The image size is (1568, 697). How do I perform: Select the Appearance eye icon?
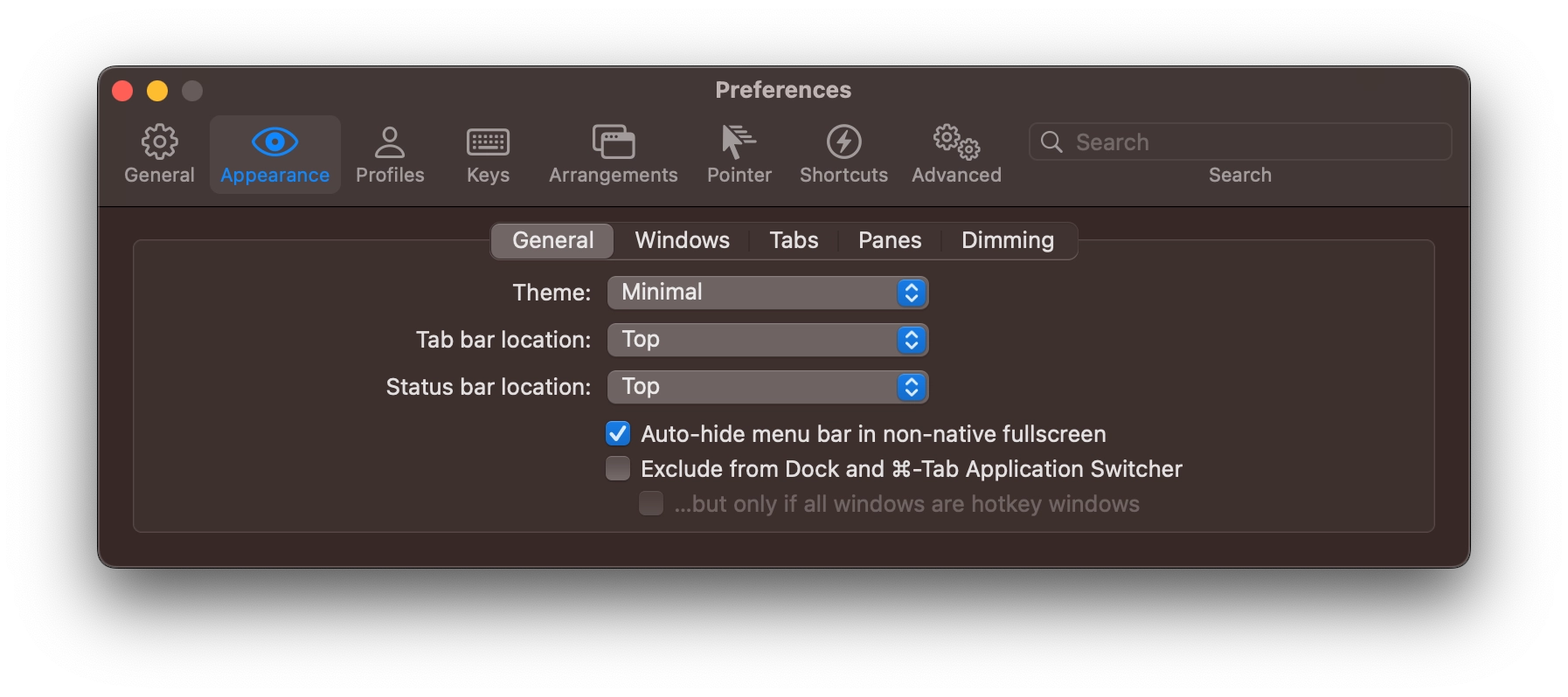274,141
